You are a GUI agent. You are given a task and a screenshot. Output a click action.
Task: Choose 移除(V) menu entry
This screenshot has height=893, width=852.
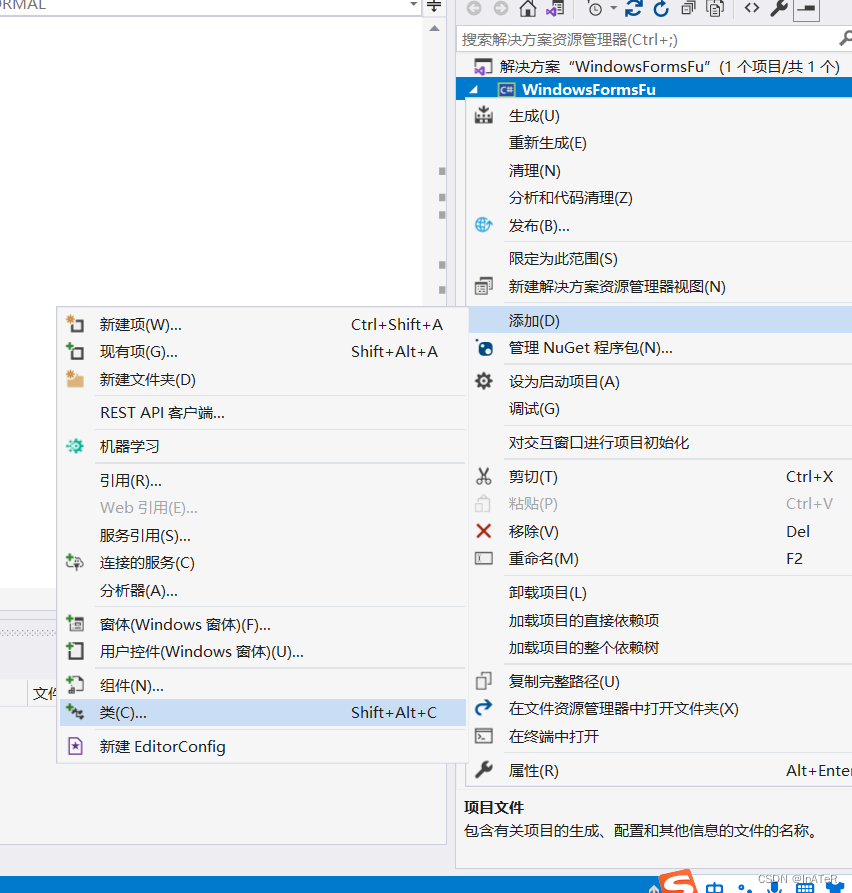[x=660, y=531]
